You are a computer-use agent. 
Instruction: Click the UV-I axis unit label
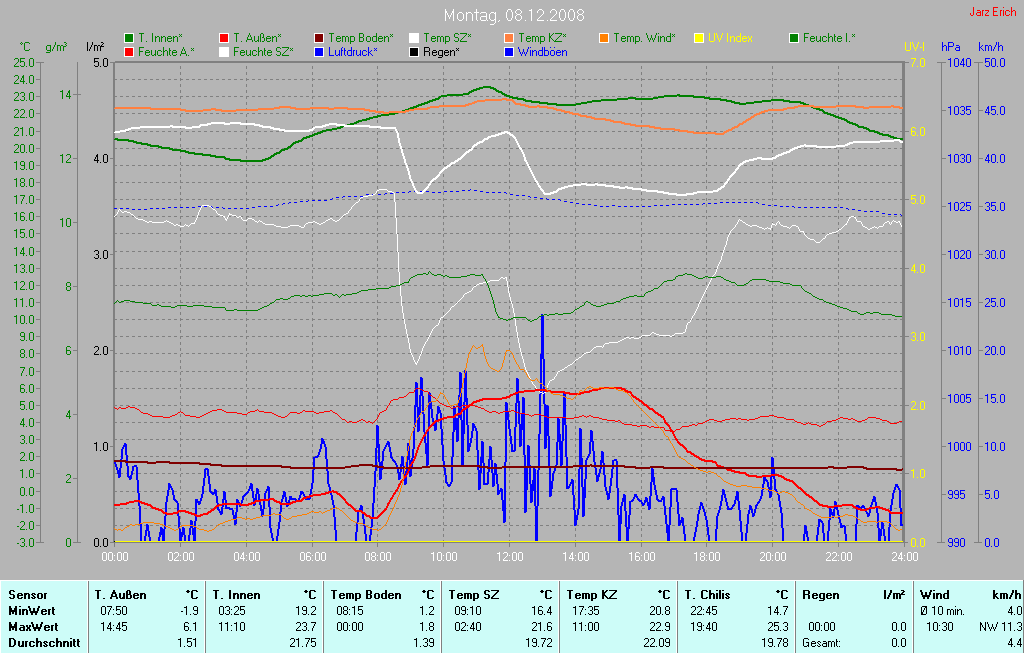pos(914,47)
